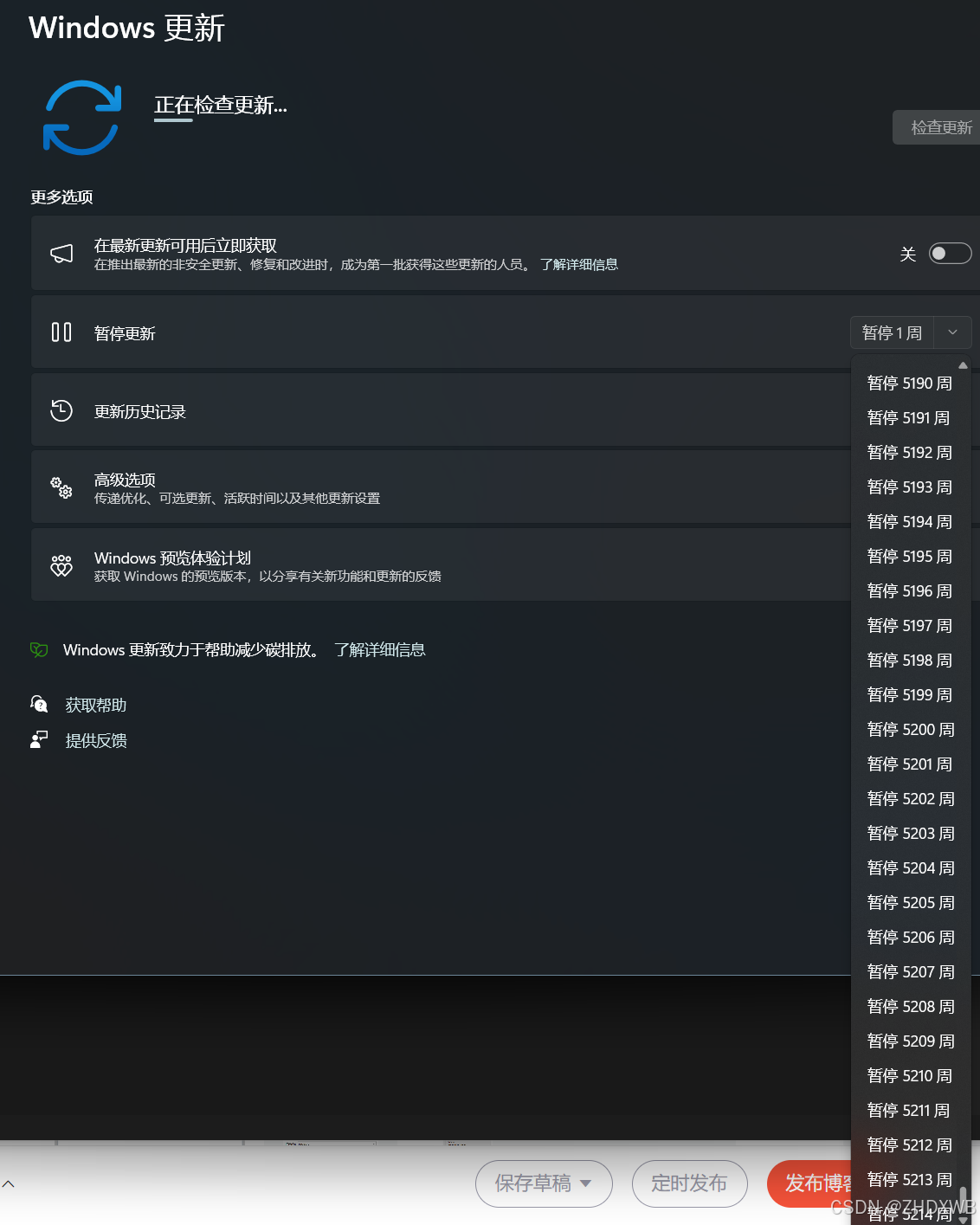Screen dimensions: 980x1225
Task: Click the 暂停 5208 周 entry
Action: tap(911, 1006)
